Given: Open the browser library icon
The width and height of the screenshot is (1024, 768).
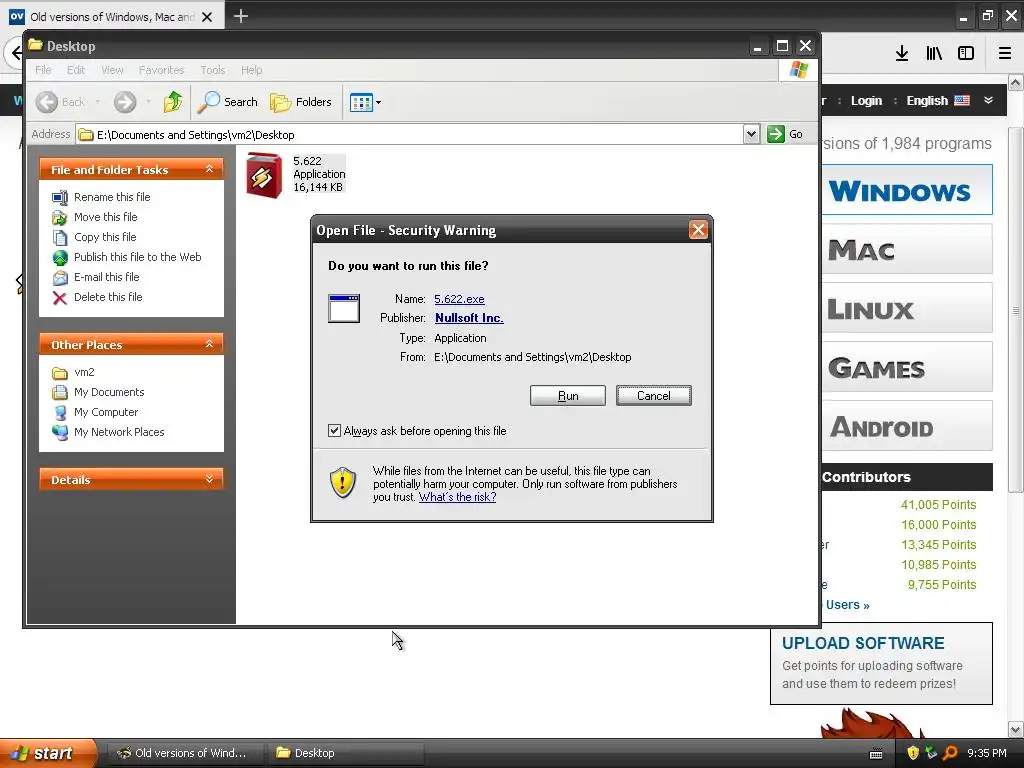Looking at the screenshot, I should coord(934,54).
